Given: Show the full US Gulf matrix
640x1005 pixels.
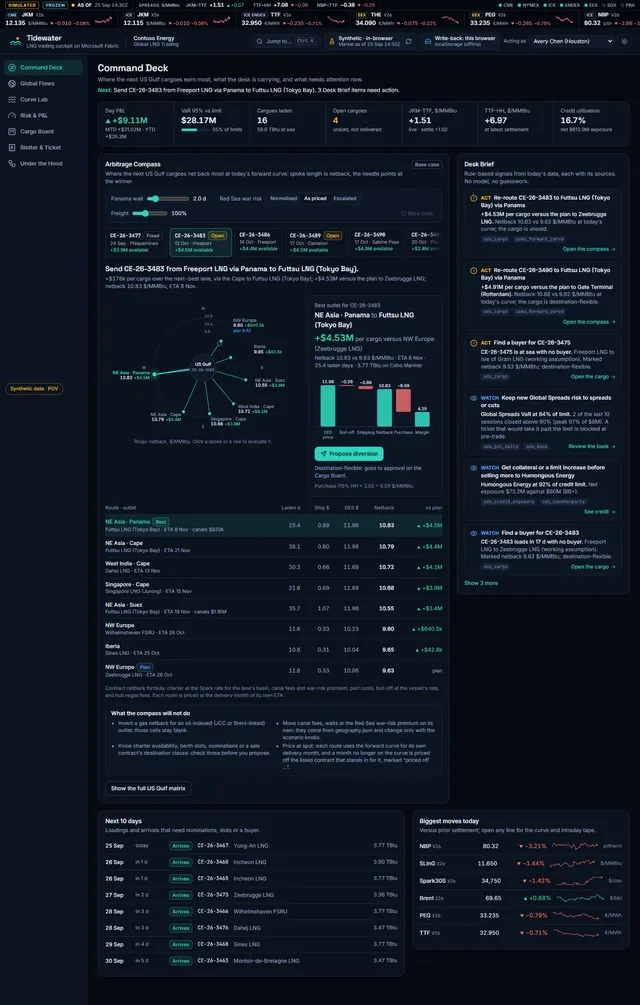Looking at the screenshot, I should [x=148, y=788].
